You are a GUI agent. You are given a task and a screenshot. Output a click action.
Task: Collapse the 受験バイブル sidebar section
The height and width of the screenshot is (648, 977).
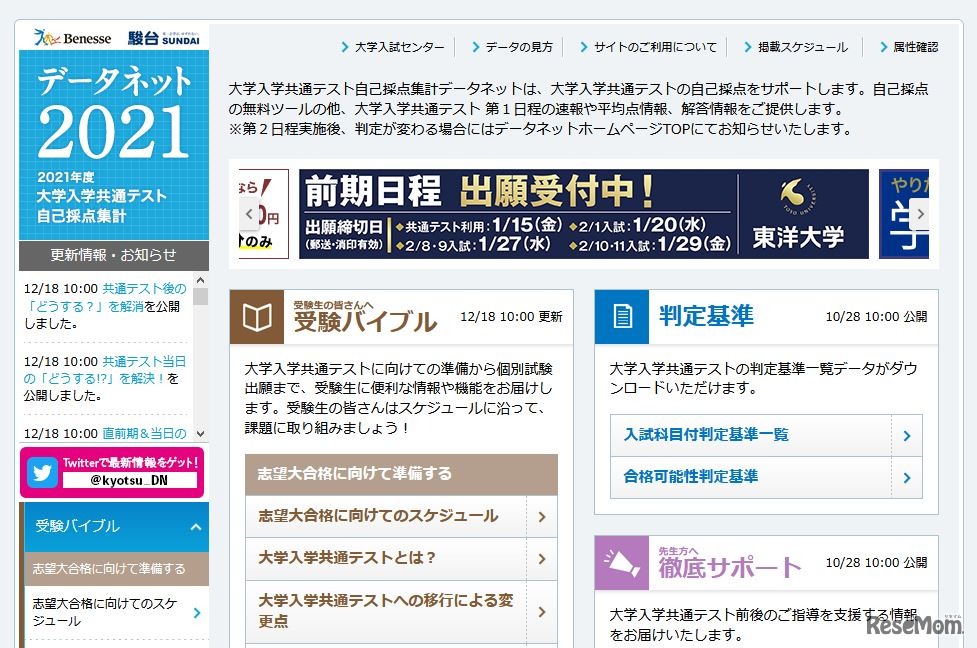(194, 524)
